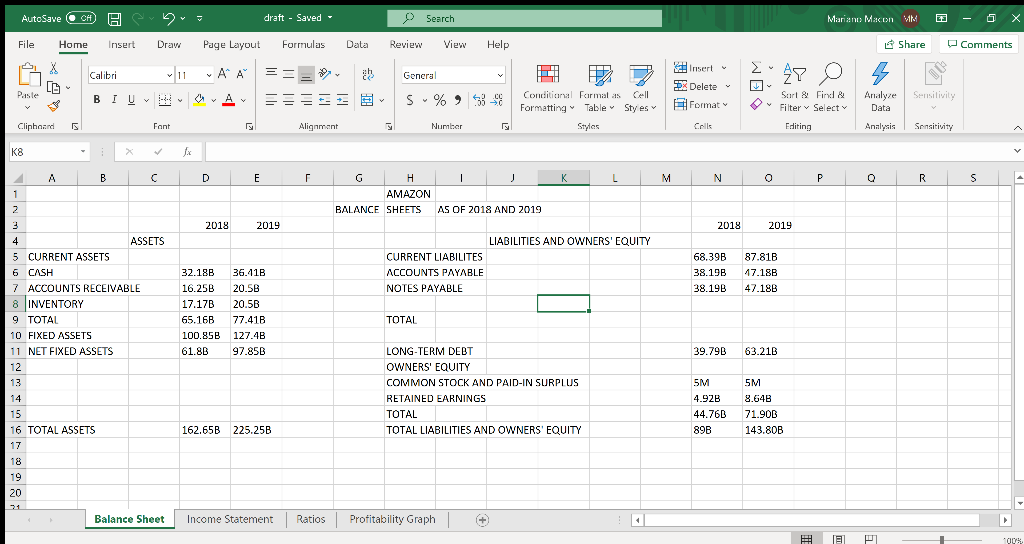Decrease font size
Viewport: 1024px width, 544px height.
coord(240,75)
